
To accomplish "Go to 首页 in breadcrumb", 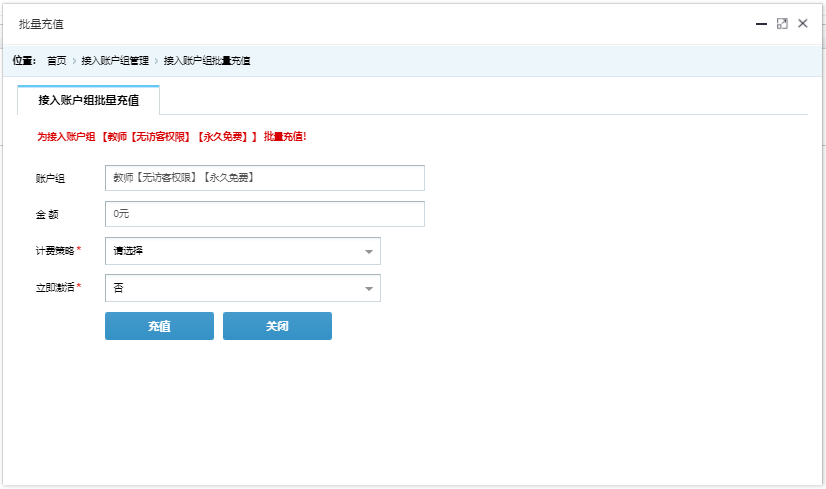I will (57, 61).
